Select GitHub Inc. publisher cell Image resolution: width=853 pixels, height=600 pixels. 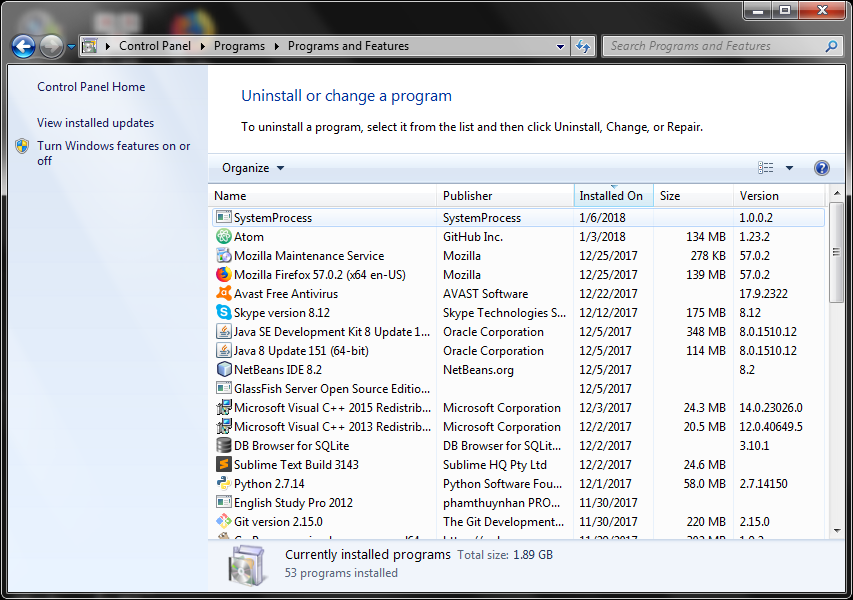click(473, 237)
